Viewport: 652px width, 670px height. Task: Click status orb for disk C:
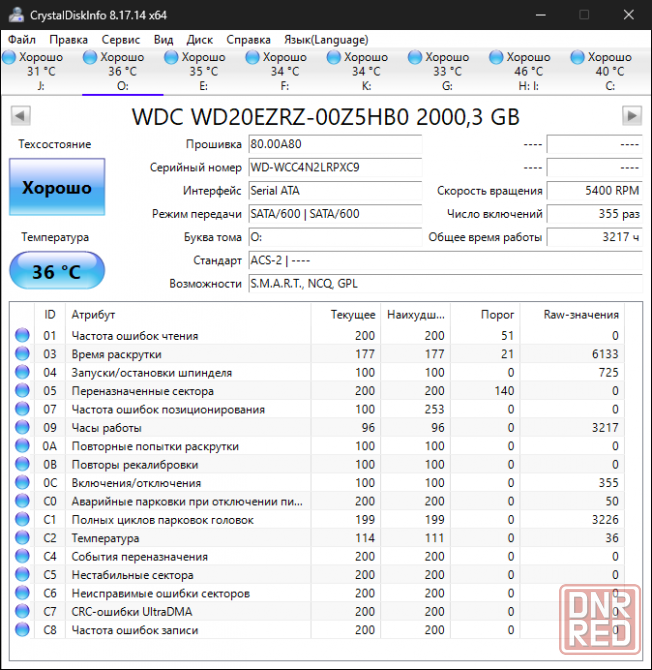click(578, 58)
